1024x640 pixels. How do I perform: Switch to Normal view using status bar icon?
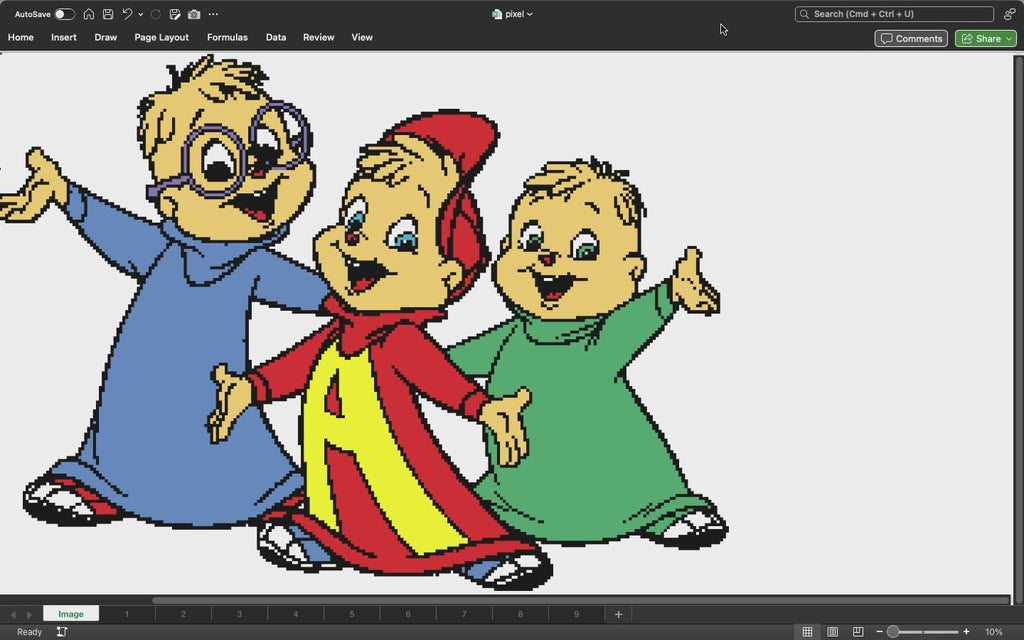(x=807, y=631)
